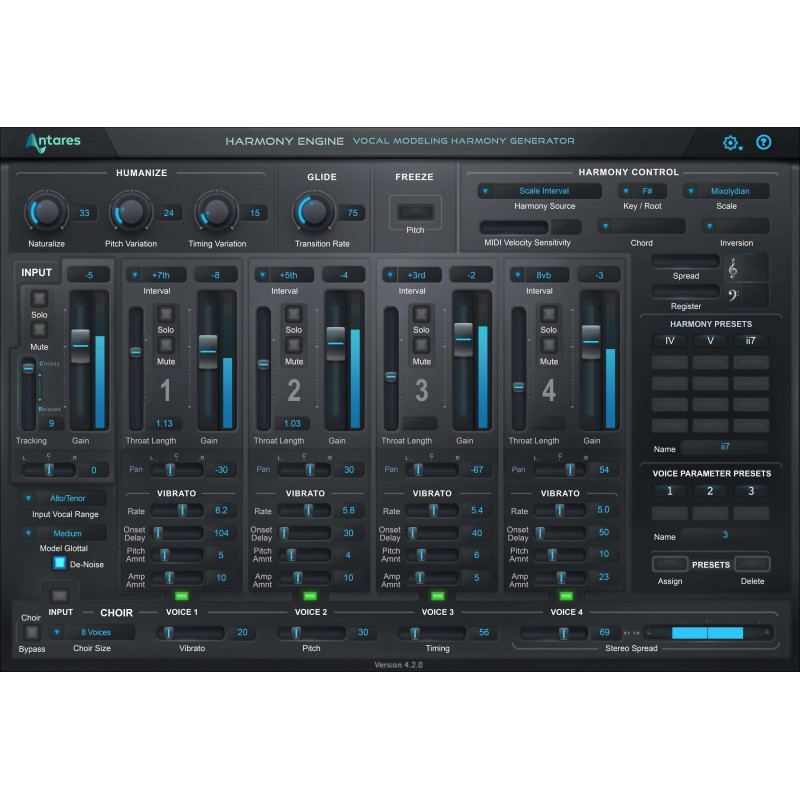The image size is (800, 800).
Task: Open the settings gear icon
Action: pos(731,143)
